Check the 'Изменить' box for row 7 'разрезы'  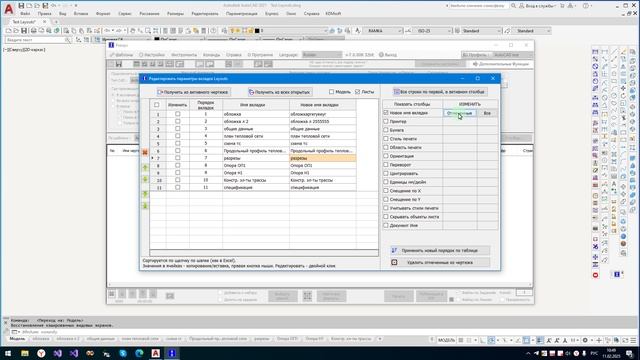tap(178, 158)
